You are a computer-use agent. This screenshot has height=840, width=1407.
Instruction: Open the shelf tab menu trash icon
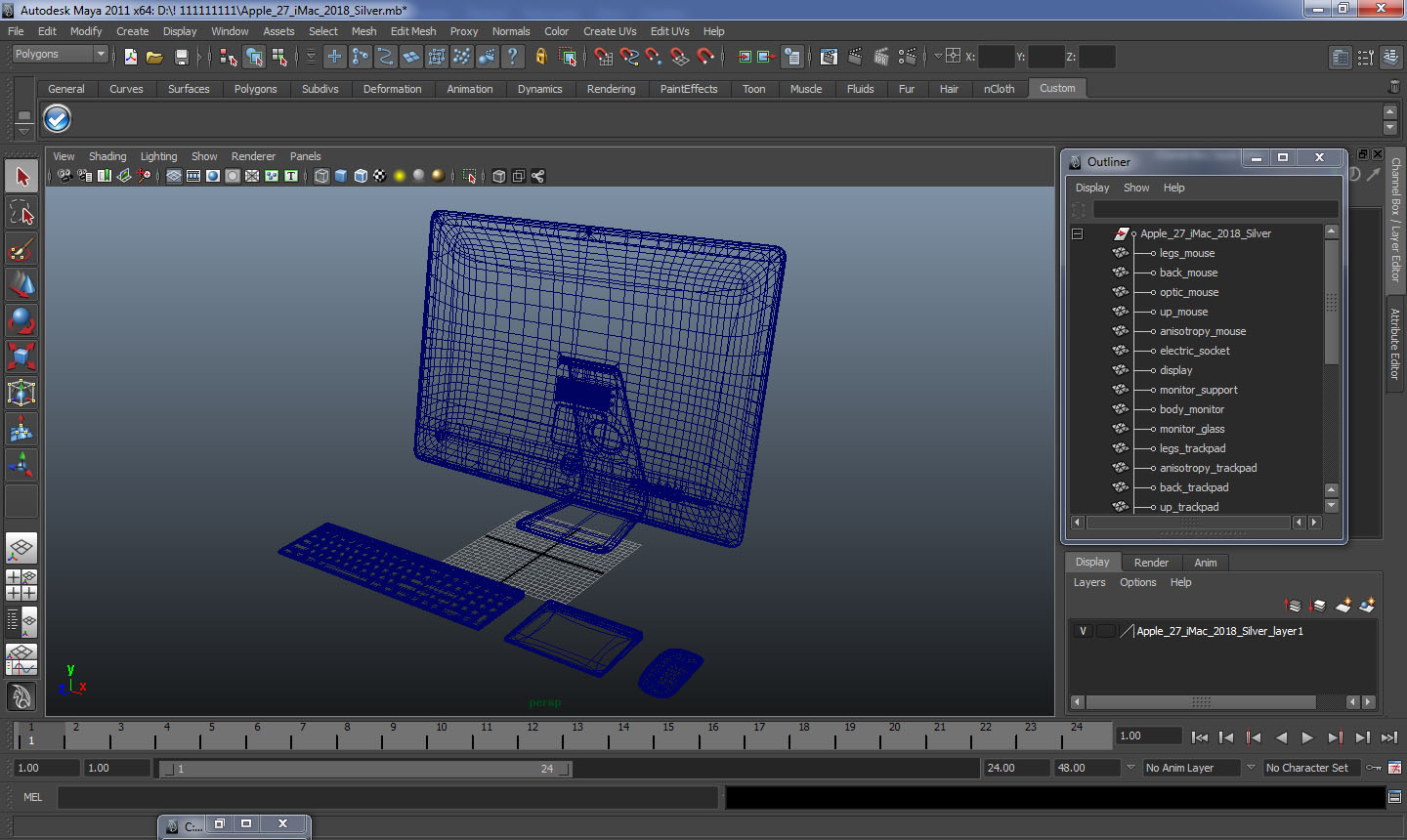click(1394, 87)
